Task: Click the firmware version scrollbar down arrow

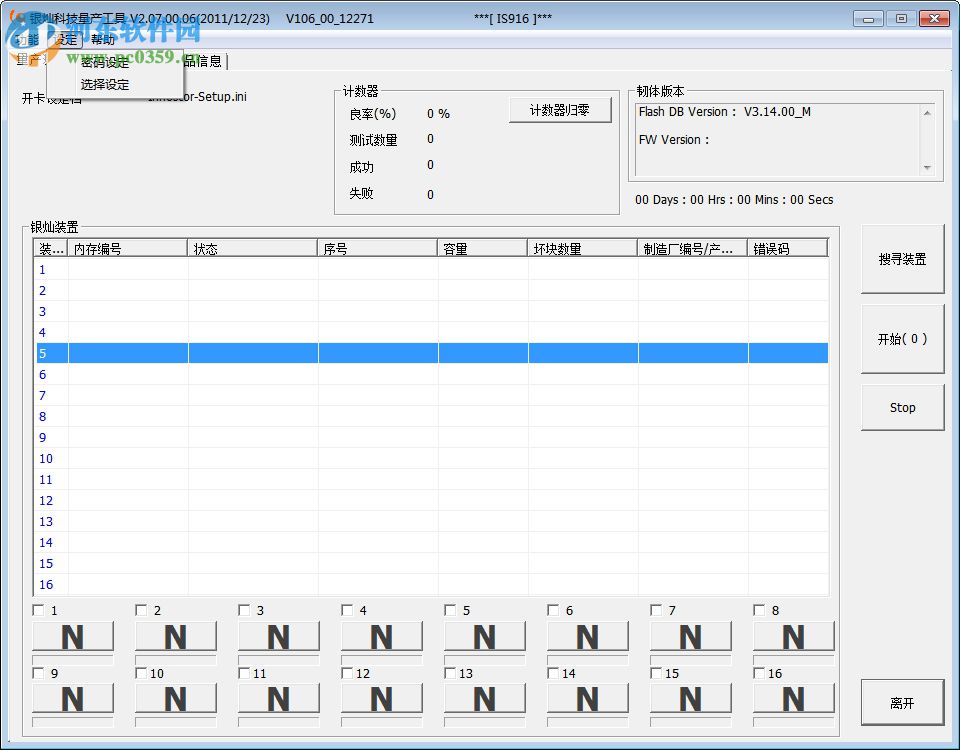Action: 925,166
